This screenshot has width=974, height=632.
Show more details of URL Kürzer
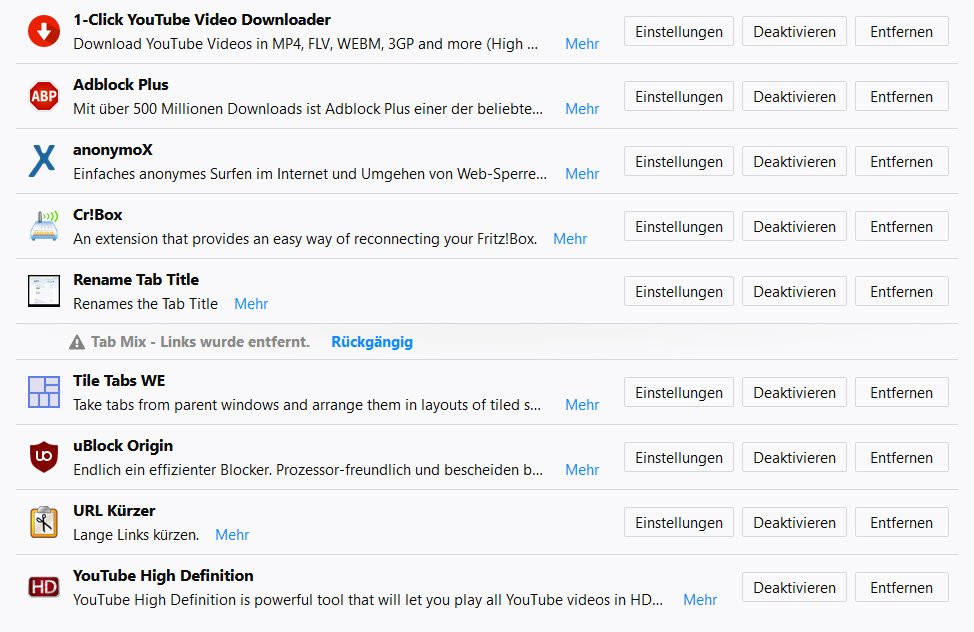[x=232, y=535]
